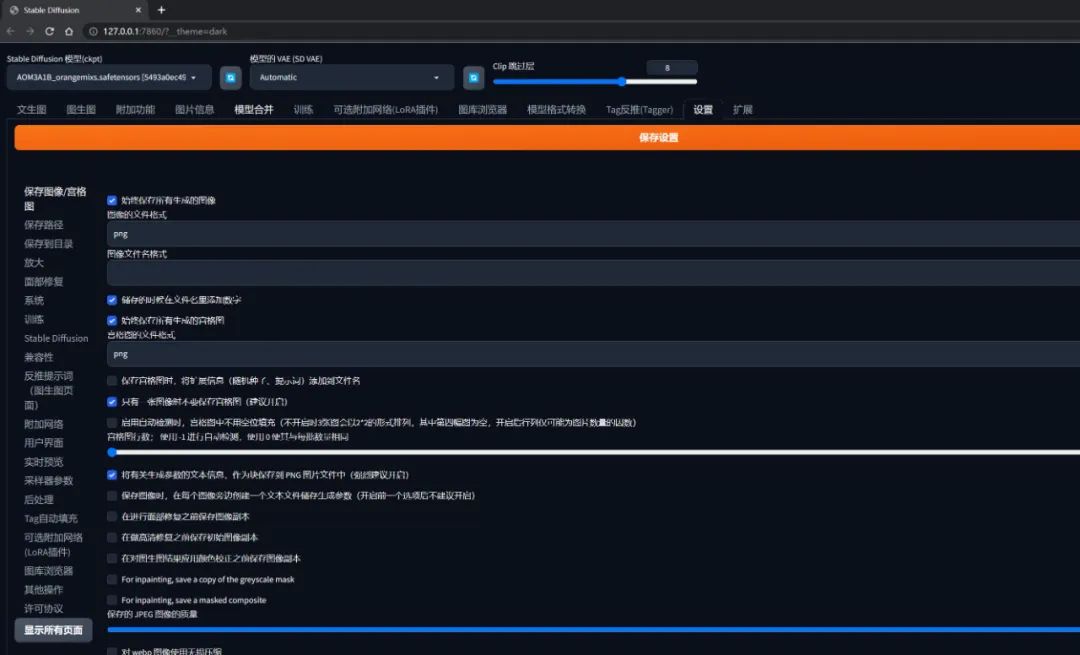Screen dimensions: 1080x655
Task: Click the orange 保存设置 button
Action: point(547,138)
